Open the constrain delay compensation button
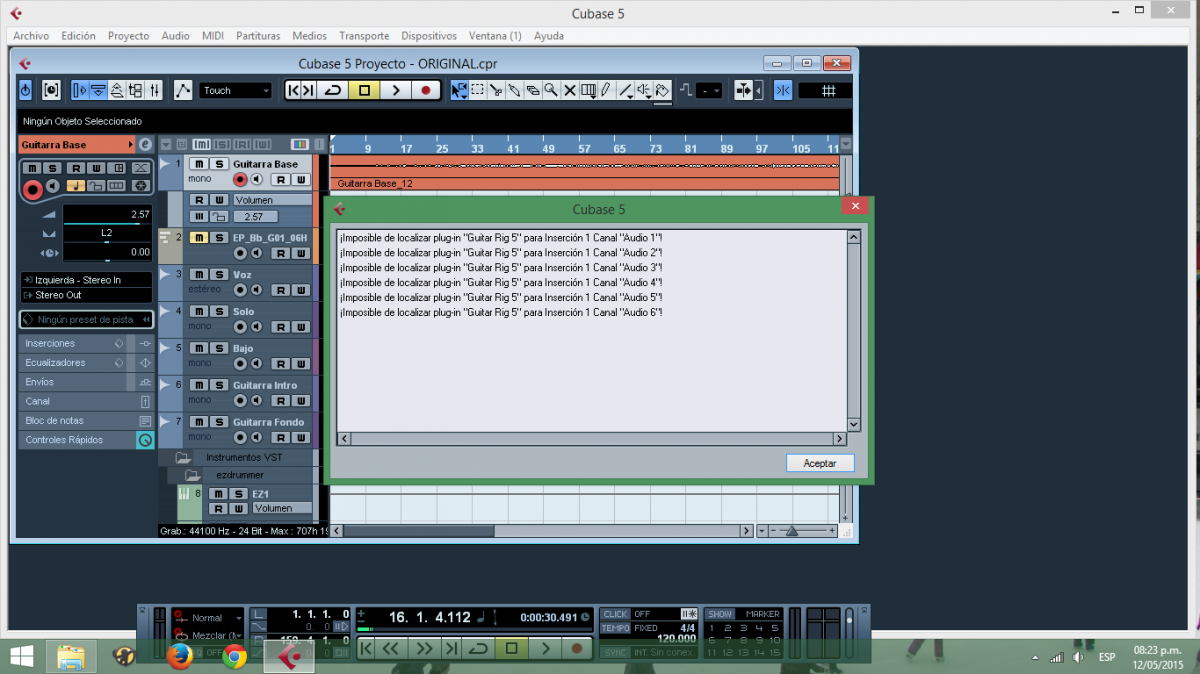The height and width of the screenshot is (674, 1200). [51, 90]
